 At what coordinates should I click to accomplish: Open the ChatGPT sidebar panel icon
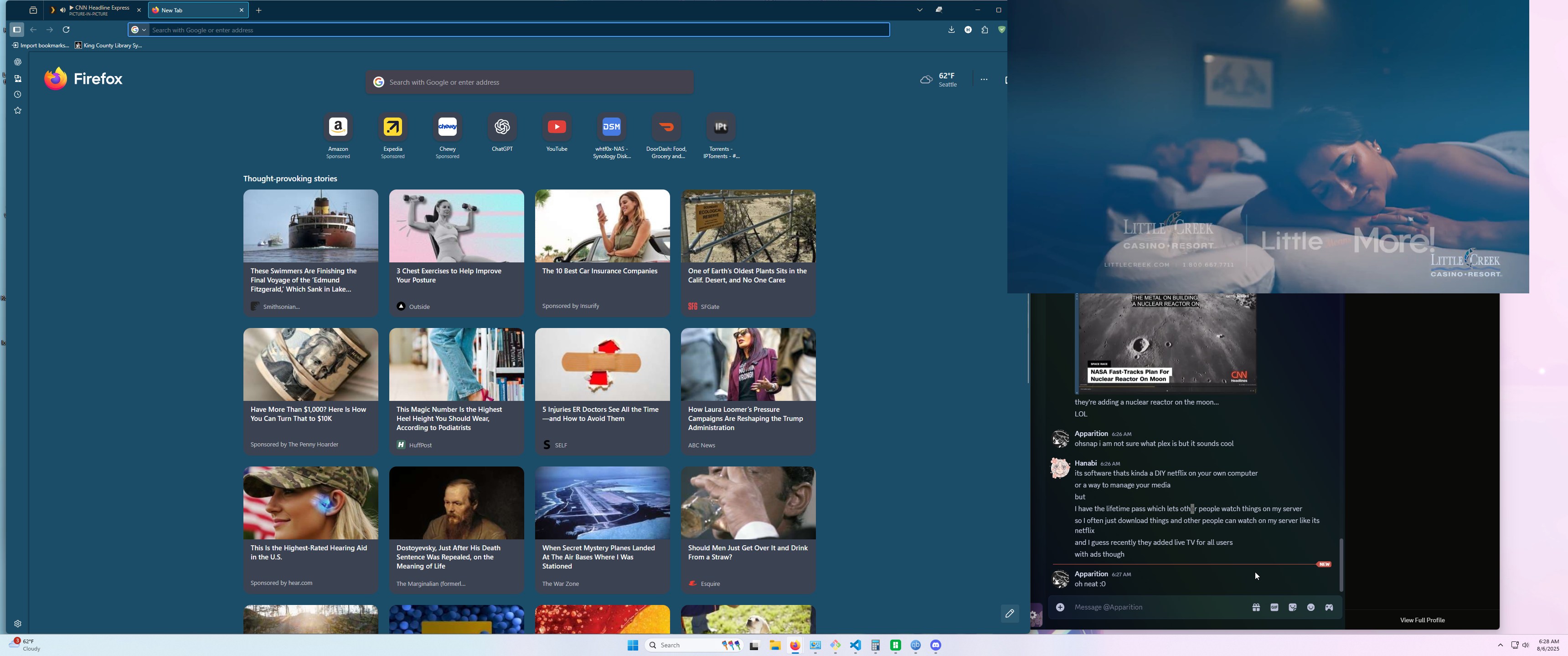click(18, 62)
